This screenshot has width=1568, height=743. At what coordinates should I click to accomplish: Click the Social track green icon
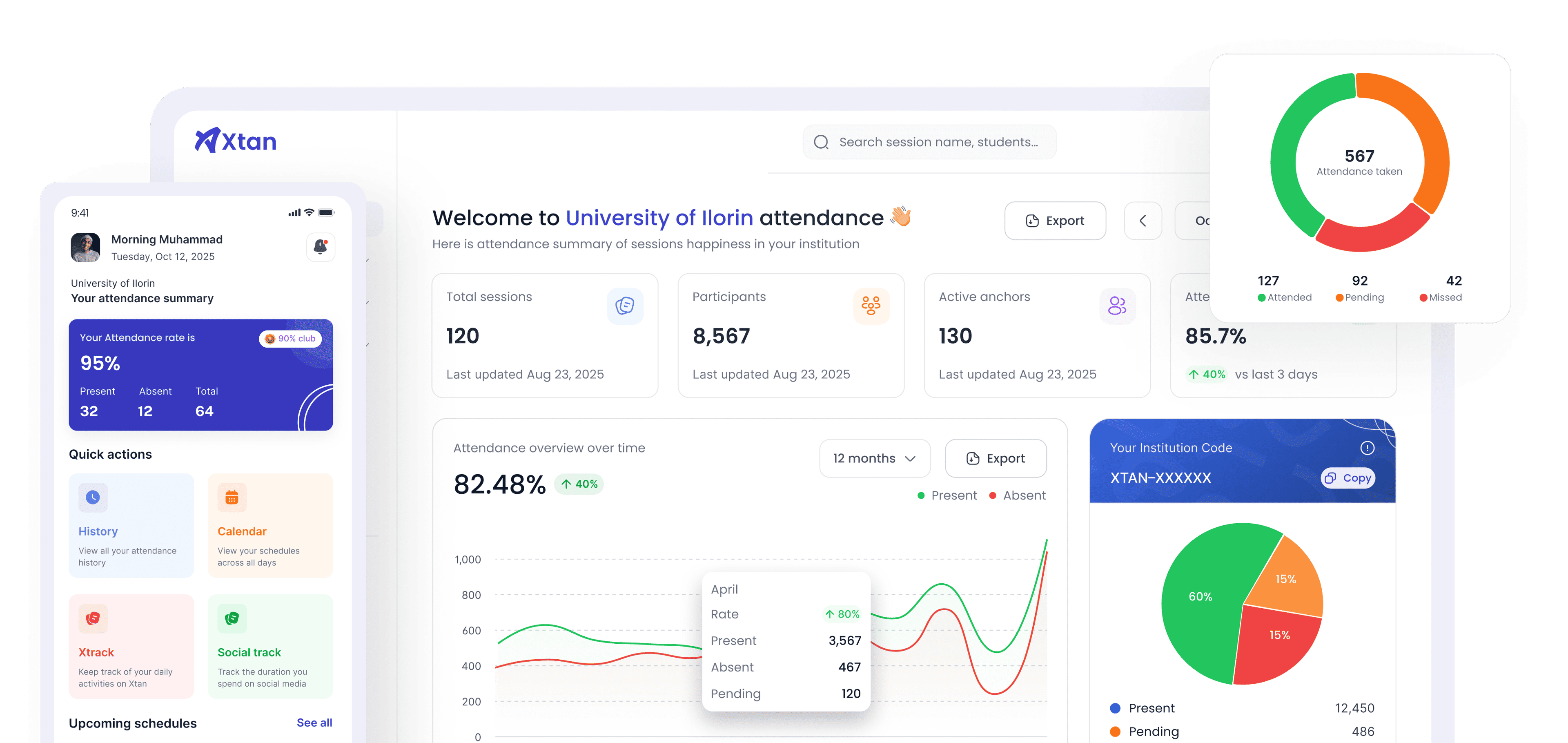[x=232, y=619]
